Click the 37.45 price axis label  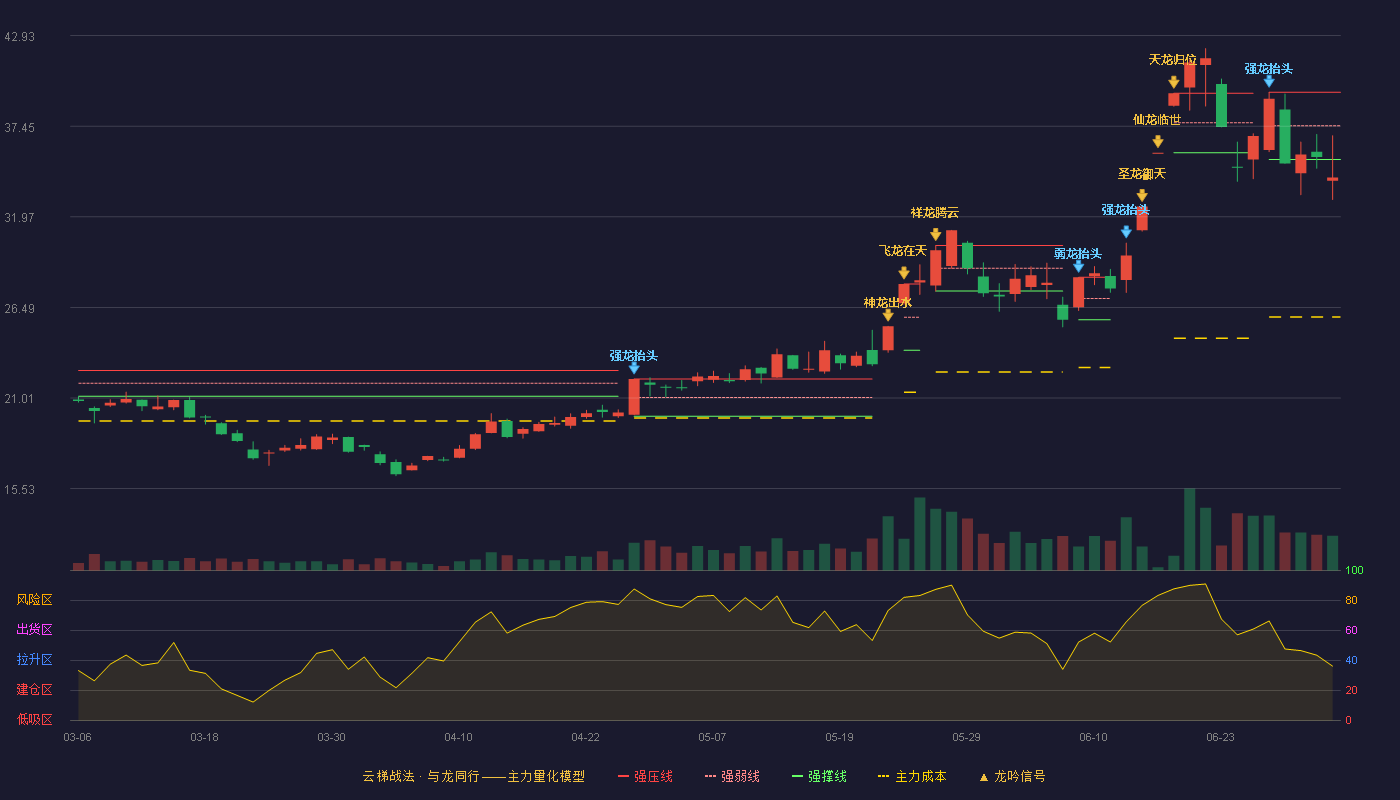pos(19,127)
